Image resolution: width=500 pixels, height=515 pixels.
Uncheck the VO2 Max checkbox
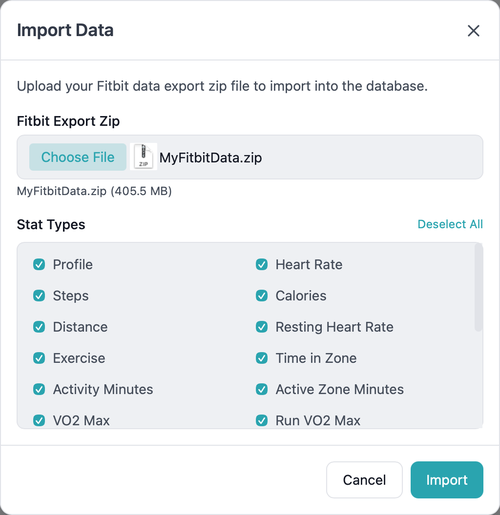tap(39, 421)
